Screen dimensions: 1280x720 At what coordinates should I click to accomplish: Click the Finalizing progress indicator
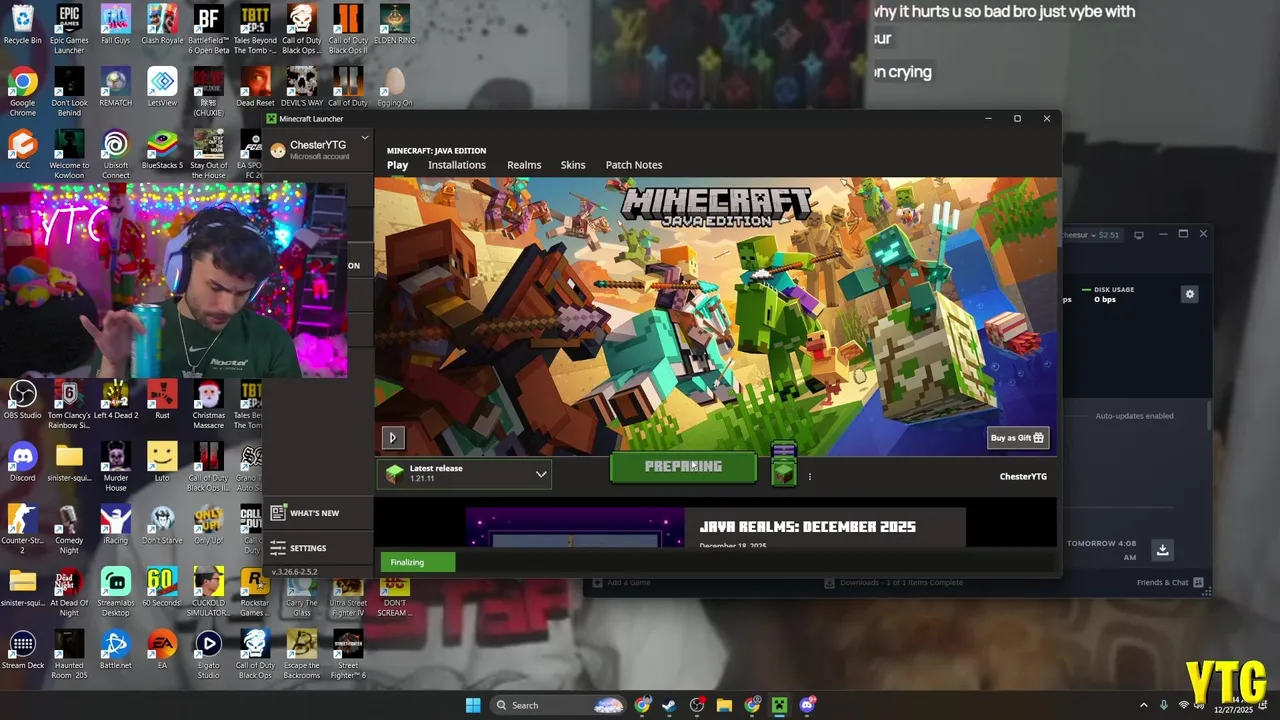417,562
